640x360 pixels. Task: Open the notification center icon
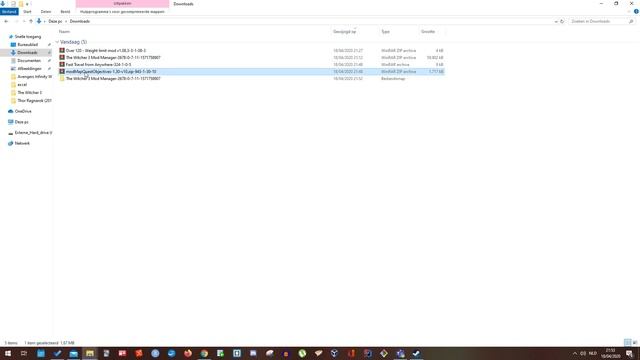[x=629, y=353]
